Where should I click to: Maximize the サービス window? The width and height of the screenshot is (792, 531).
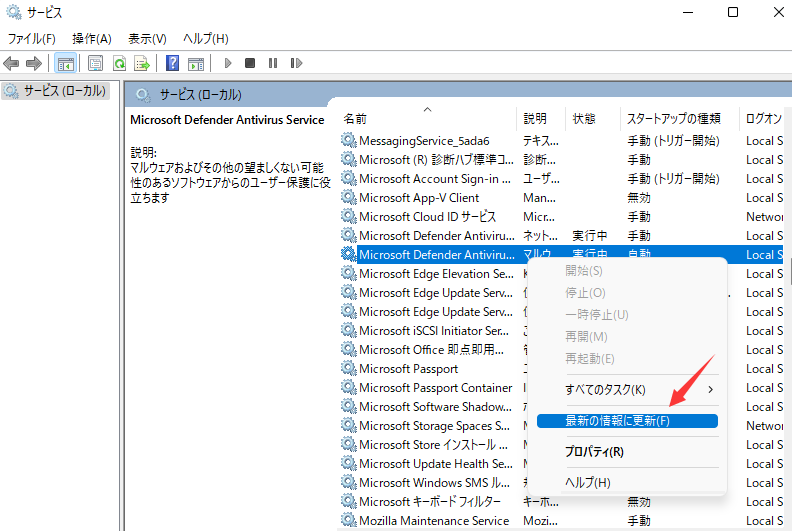click(x=733, y=12)
